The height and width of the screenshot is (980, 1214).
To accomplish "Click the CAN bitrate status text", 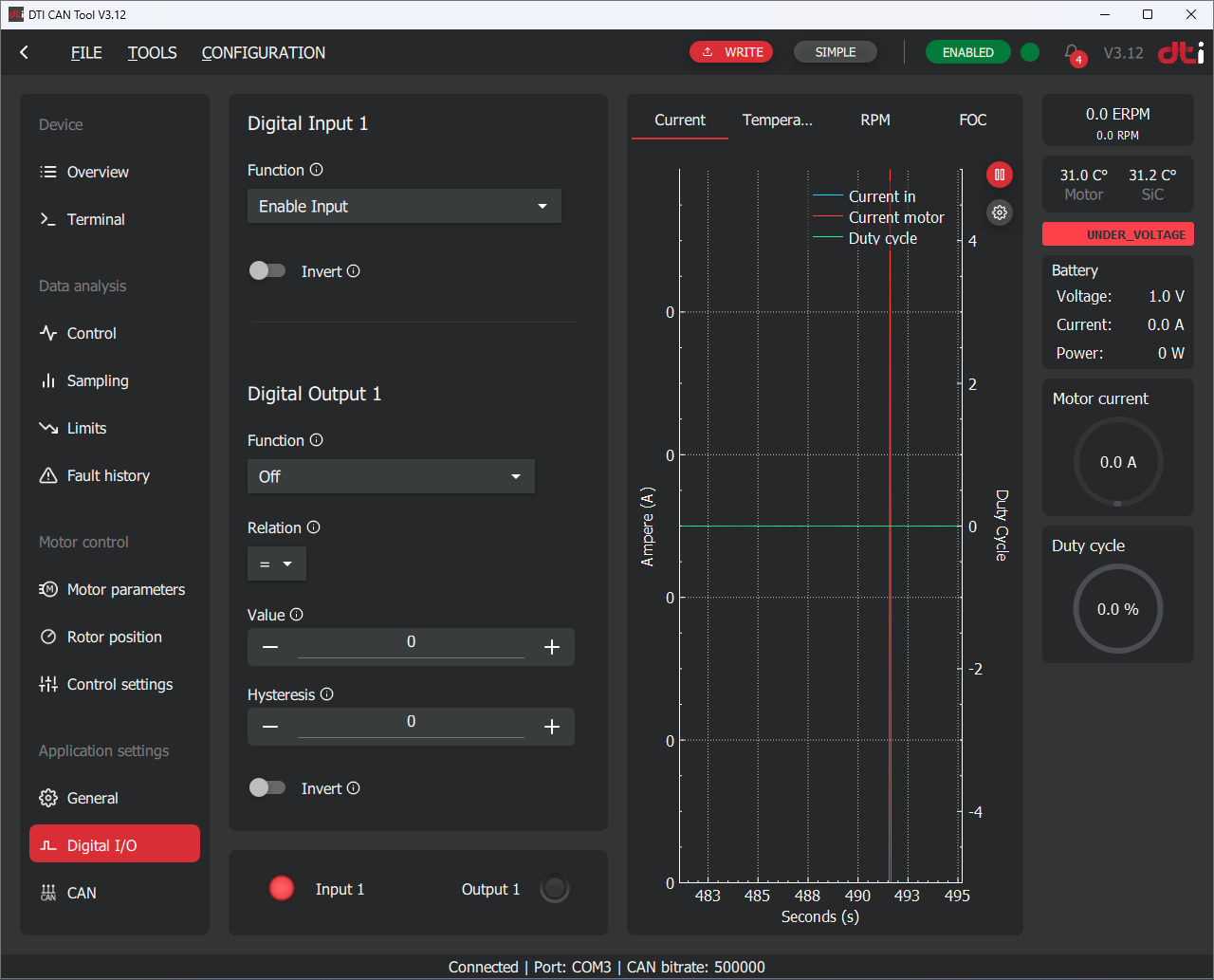I will click(x=696, y=967).
